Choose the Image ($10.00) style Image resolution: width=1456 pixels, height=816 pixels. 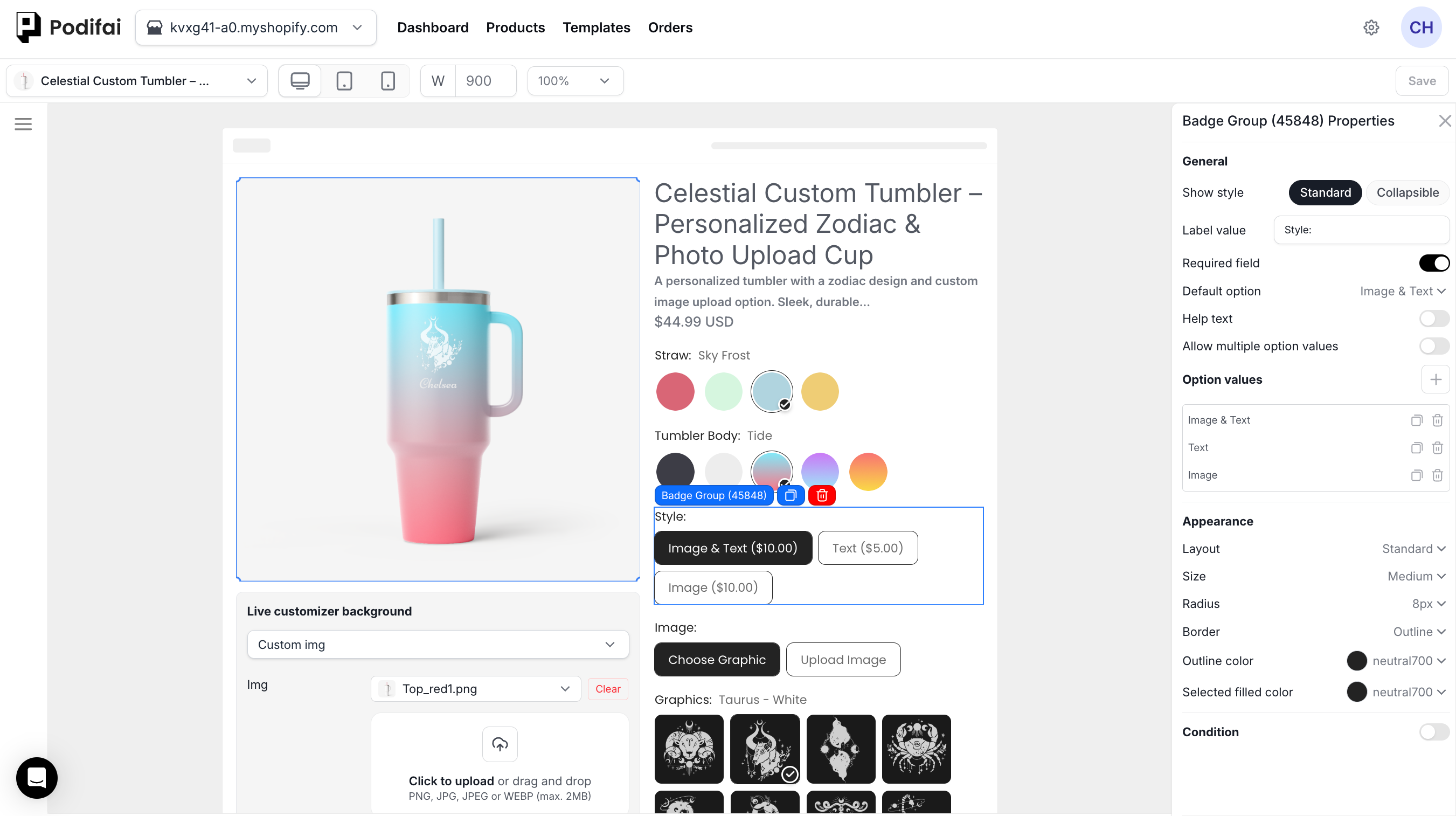[x=713, y=587]
